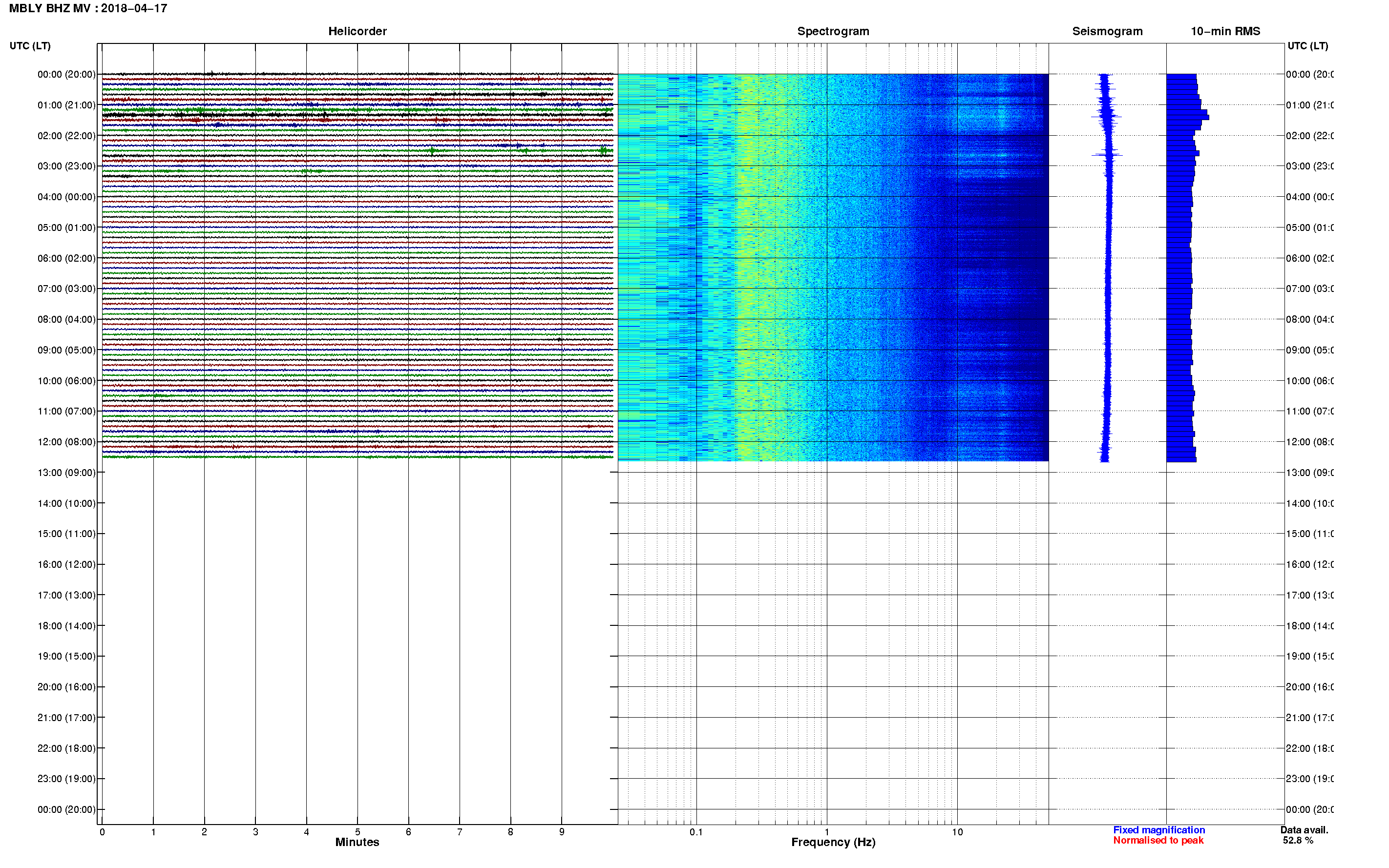Click the '10-min RMS' panel heading

tap(1225, 31)
